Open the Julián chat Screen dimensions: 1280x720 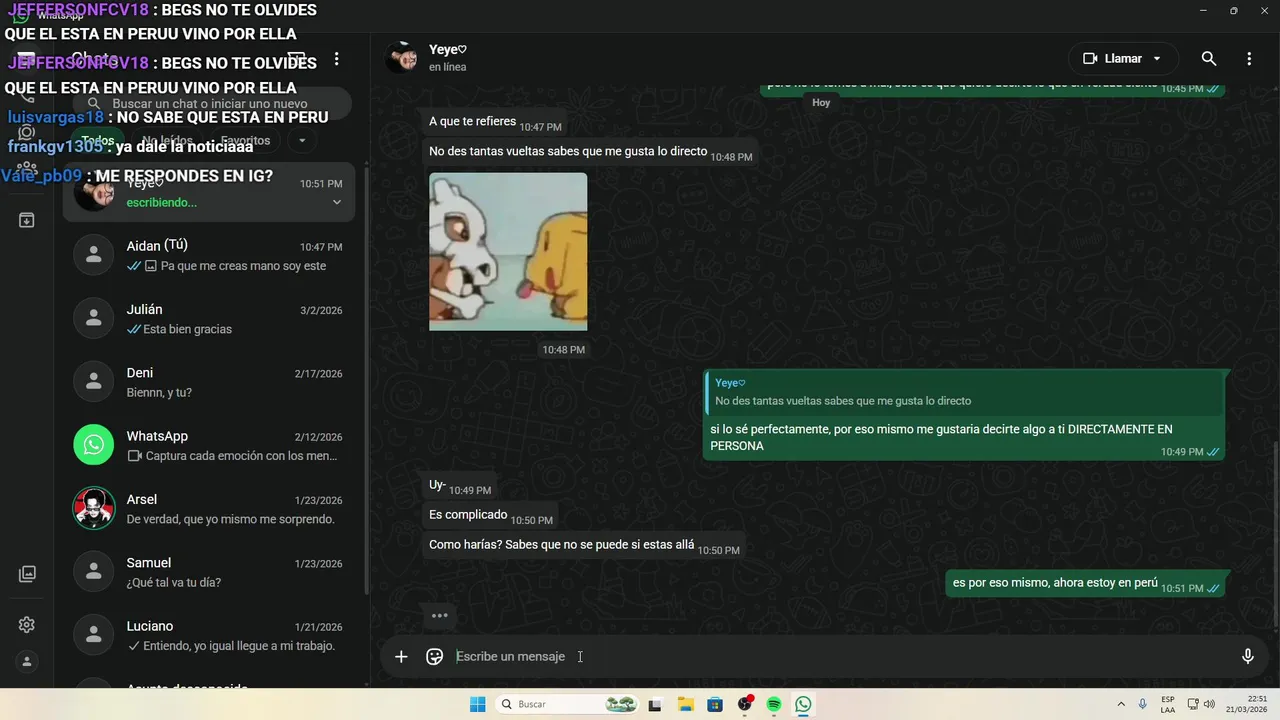(208, 319)
